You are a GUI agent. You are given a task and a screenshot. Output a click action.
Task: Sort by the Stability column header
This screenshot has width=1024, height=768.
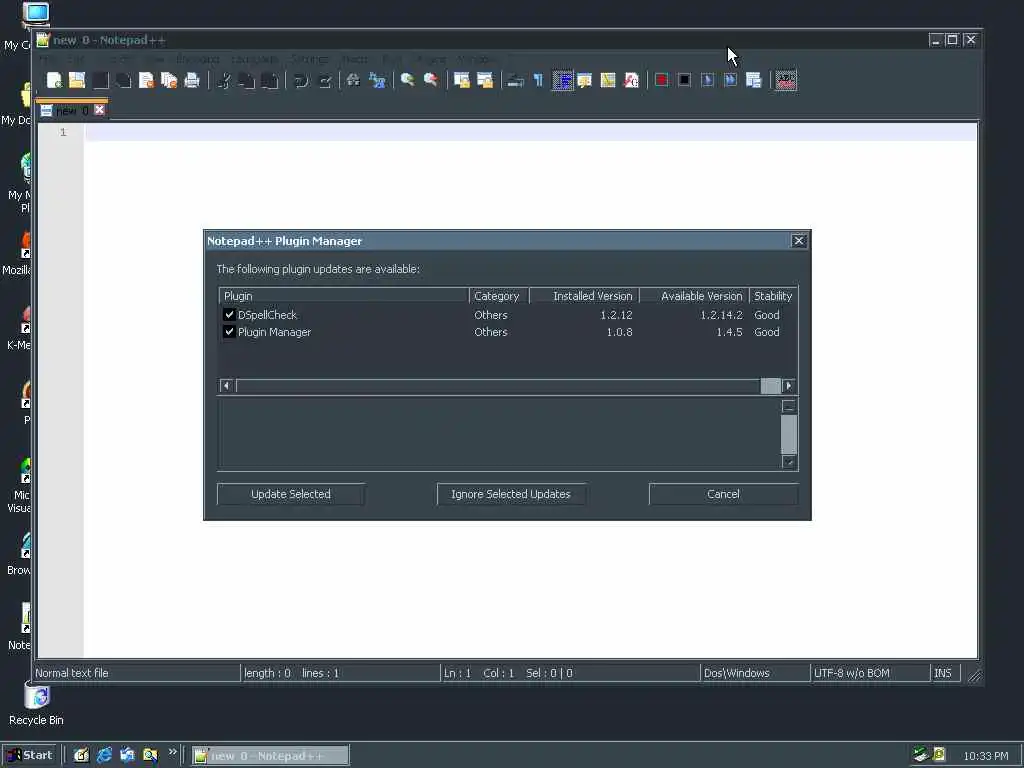pyautogui.click(x=773, y=296)
